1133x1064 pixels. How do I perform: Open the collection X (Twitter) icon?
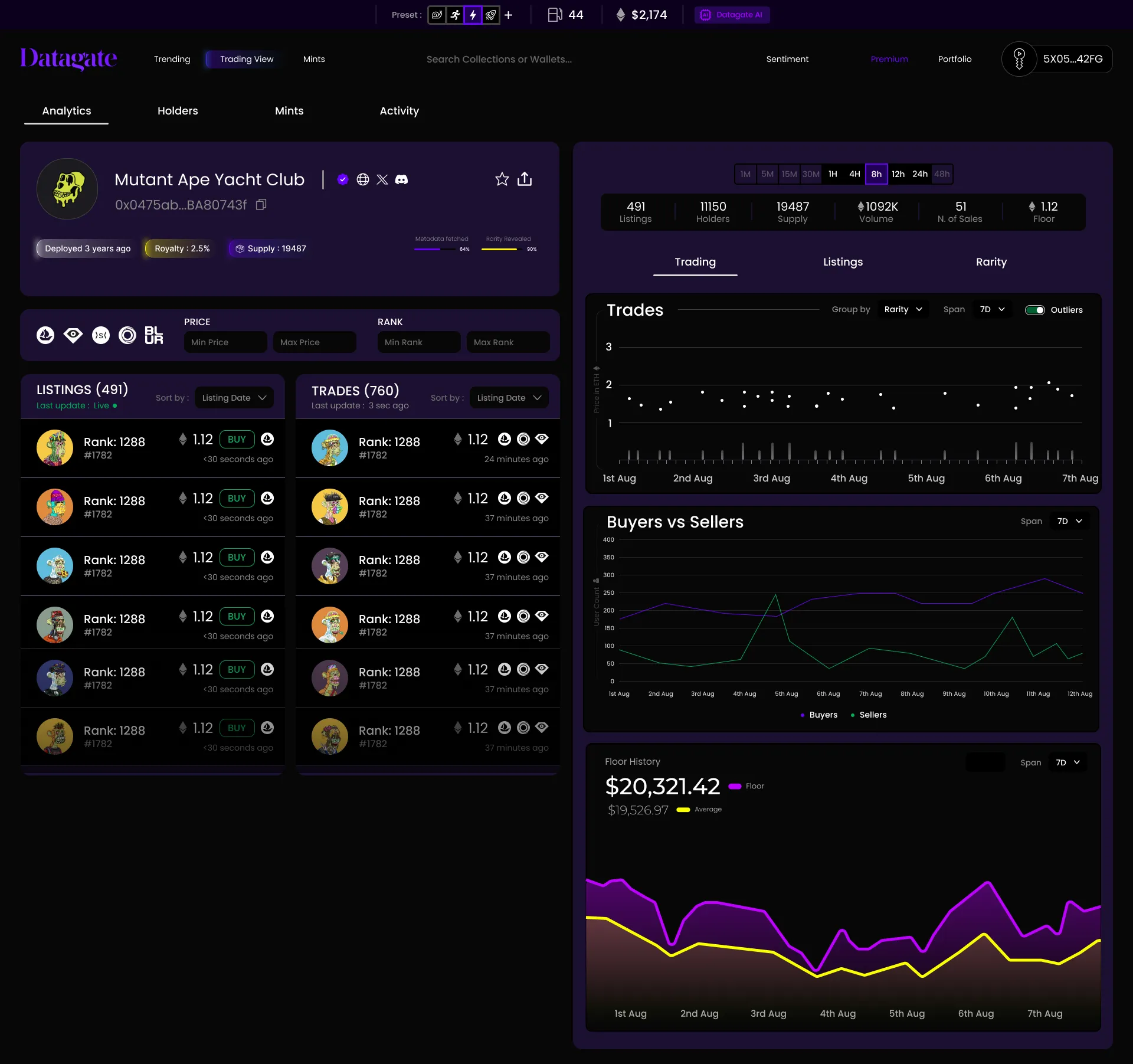point(382,179)
